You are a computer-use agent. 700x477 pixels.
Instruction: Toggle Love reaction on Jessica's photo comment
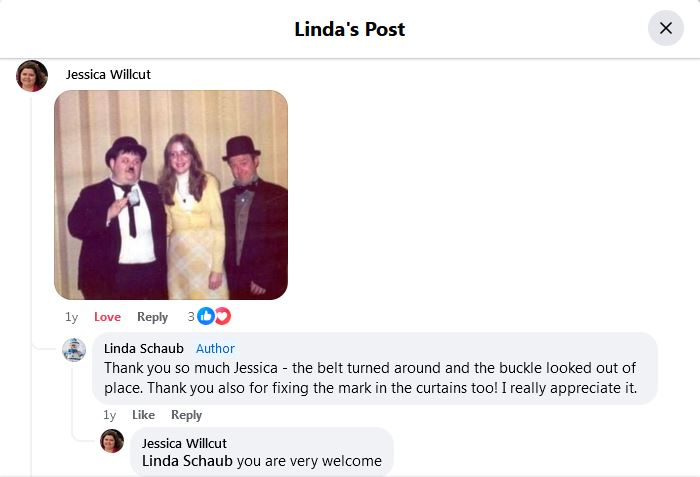pos(107,317)
